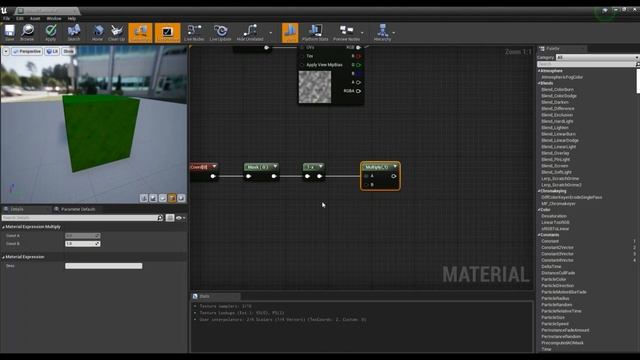
Task: Click the Const A value field
Action: click(x=83, y=236)
